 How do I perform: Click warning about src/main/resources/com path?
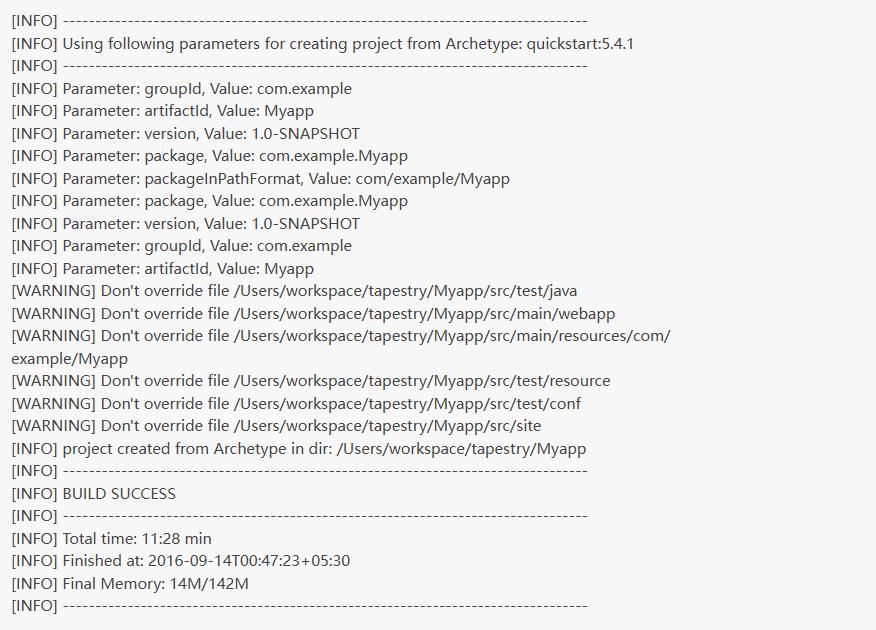(x=341, y=336)
